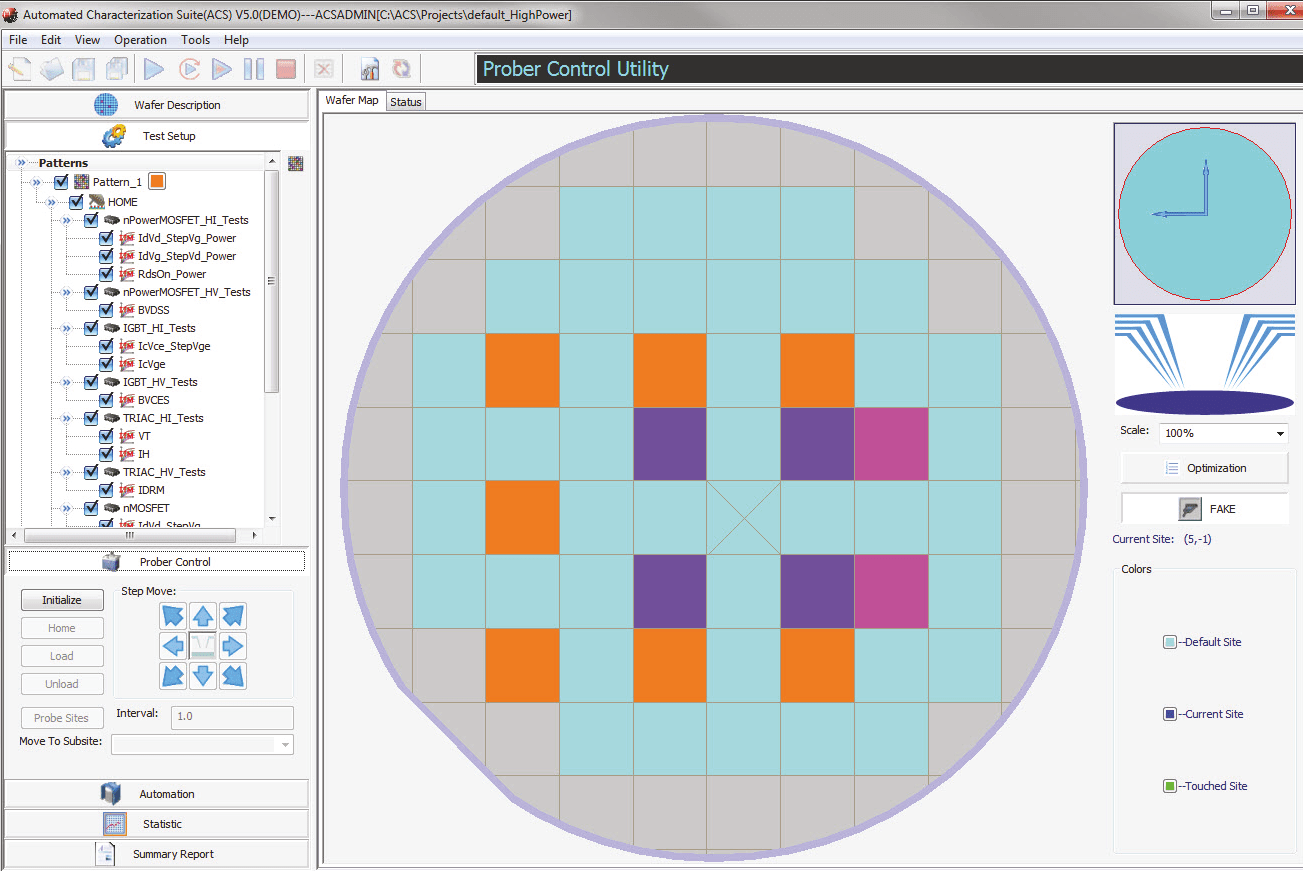
Task: Click the orange Pattern_1 color swatch
Action: click(x=157, y=182)
